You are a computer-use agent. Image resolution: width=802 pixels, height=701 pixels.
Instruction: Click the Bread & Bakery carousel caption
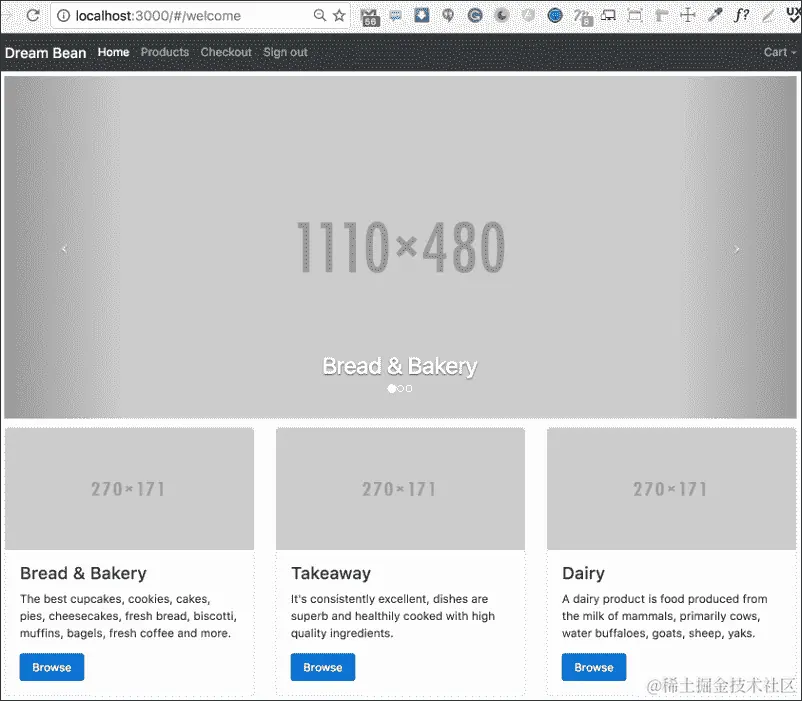(400, 366)
